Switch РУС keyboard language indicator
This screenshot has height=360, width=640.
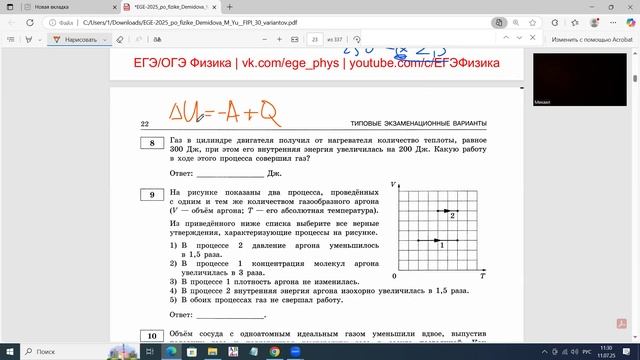[x=587, y=351]
